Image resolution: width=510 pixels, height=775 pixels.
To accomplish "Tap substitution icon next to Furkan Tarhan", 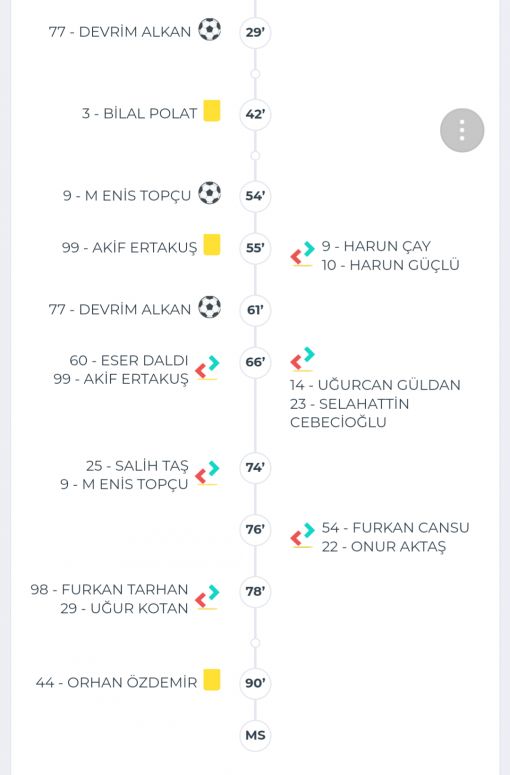I will (207, 597).
